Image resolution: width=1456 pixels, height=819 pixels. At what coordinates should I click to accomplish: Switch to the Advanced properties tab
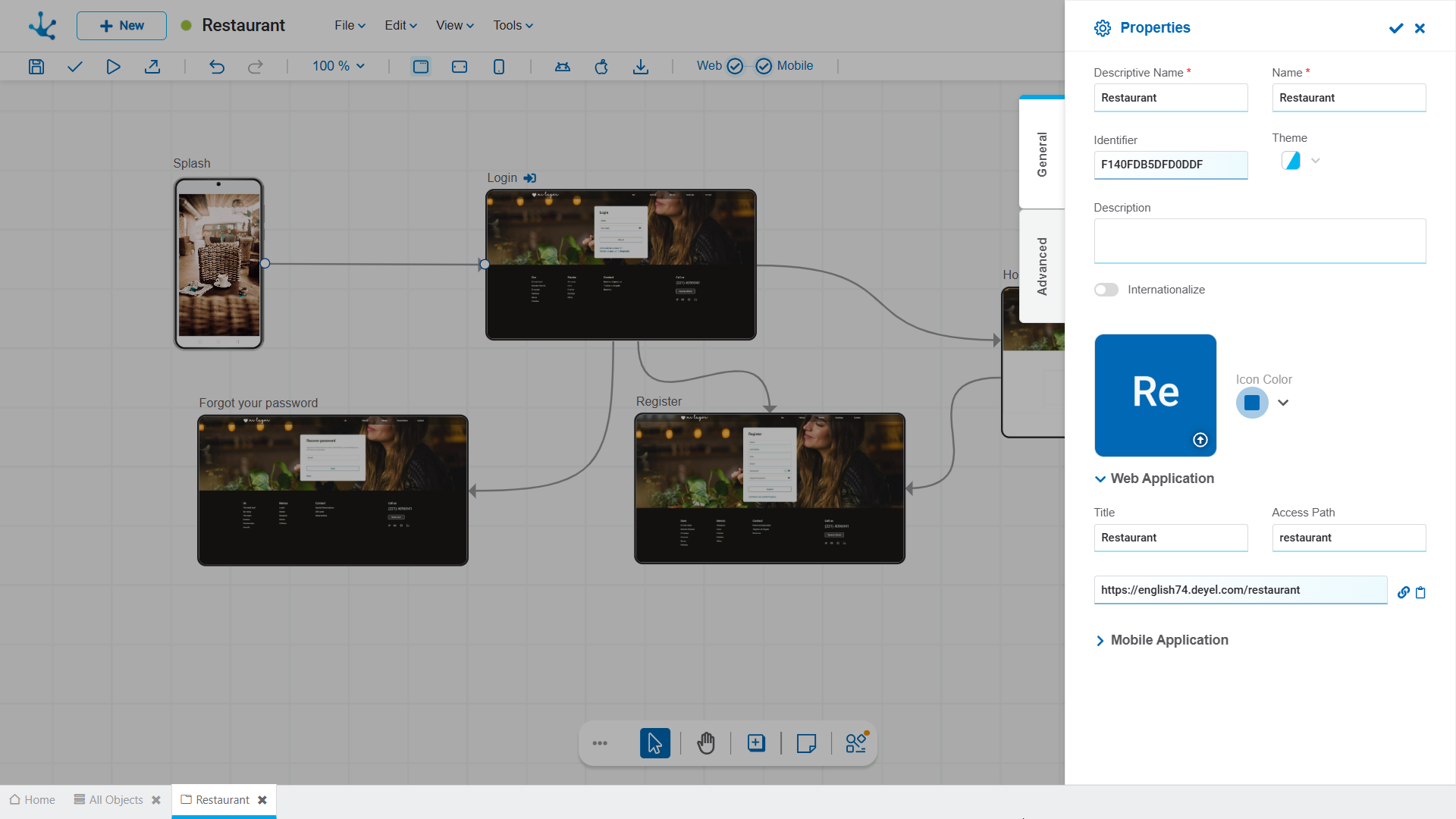(x=1043, y=266)
